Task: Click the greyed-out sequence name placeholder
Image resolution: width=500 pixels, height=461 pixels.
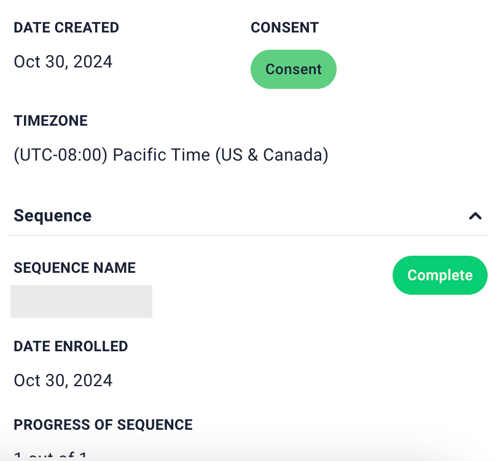Action: [81, 301]
